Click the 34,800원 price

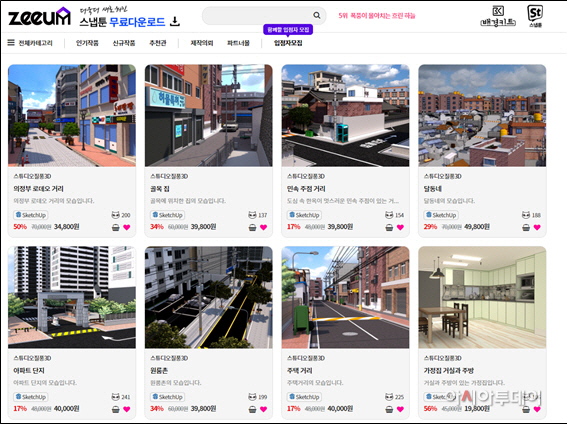(67, 227)
